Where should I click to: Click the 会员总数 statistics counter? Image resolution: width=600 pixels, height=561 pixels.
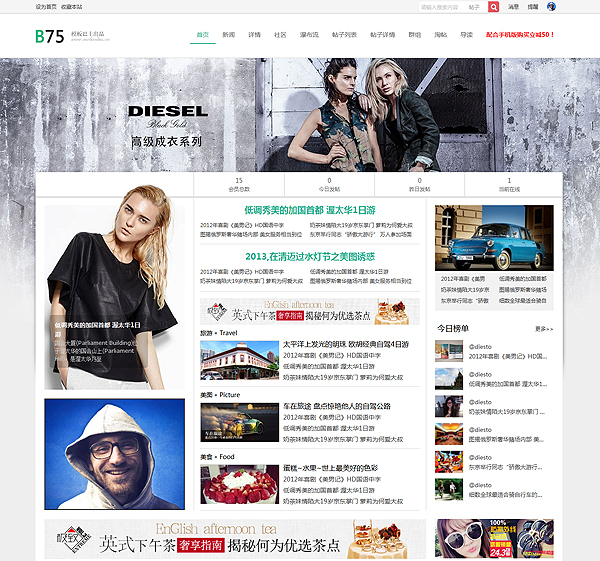tap(238, 184)
